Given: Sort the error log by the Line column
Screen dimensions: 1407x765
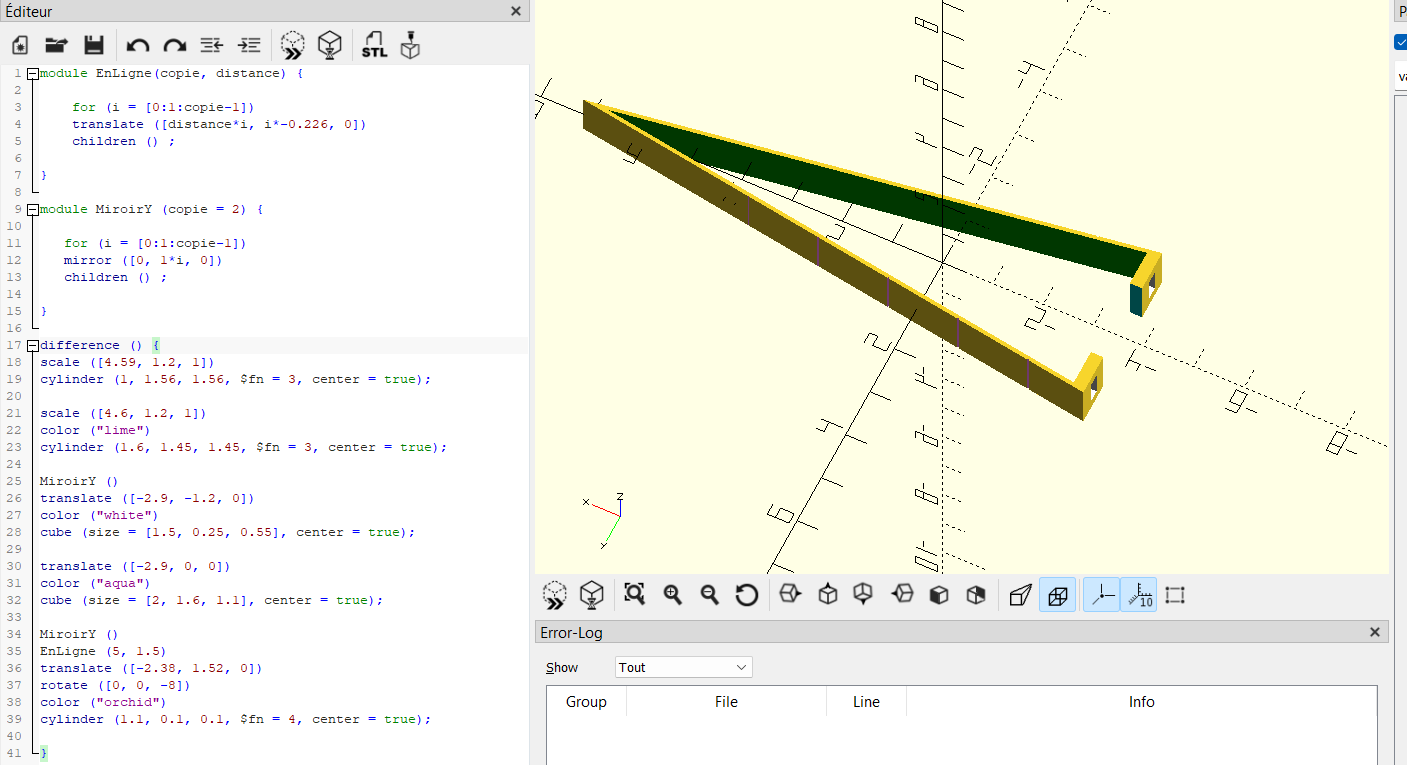Looking at the screenshot, I should (866, 702).
